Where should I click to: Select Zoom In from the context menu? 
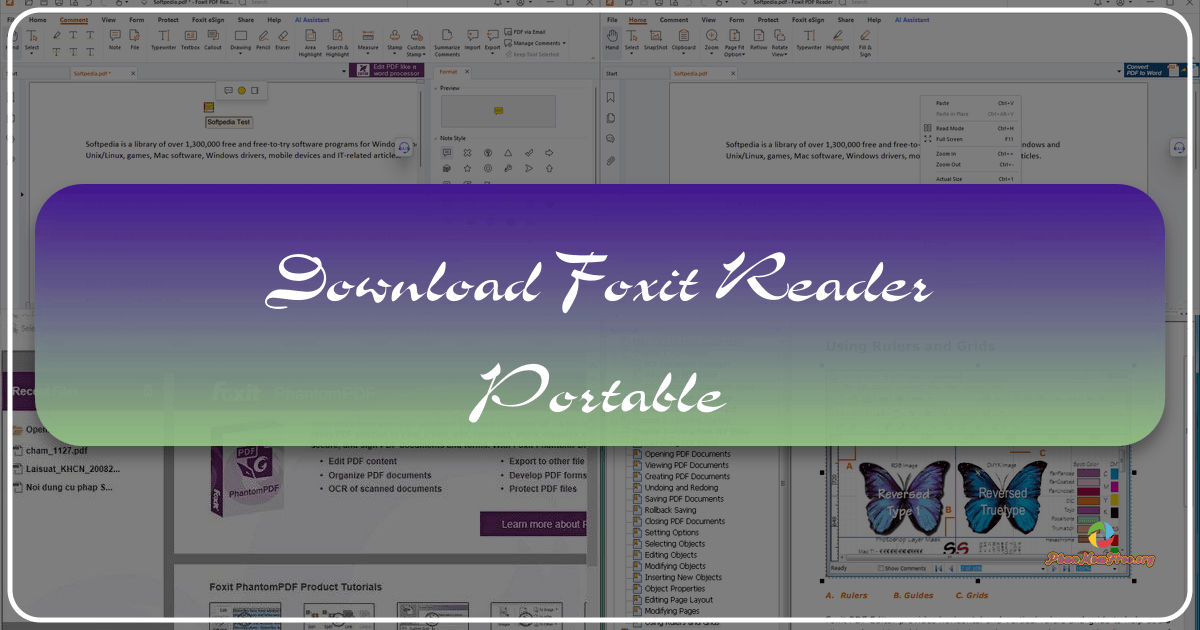tap(947, 154)
